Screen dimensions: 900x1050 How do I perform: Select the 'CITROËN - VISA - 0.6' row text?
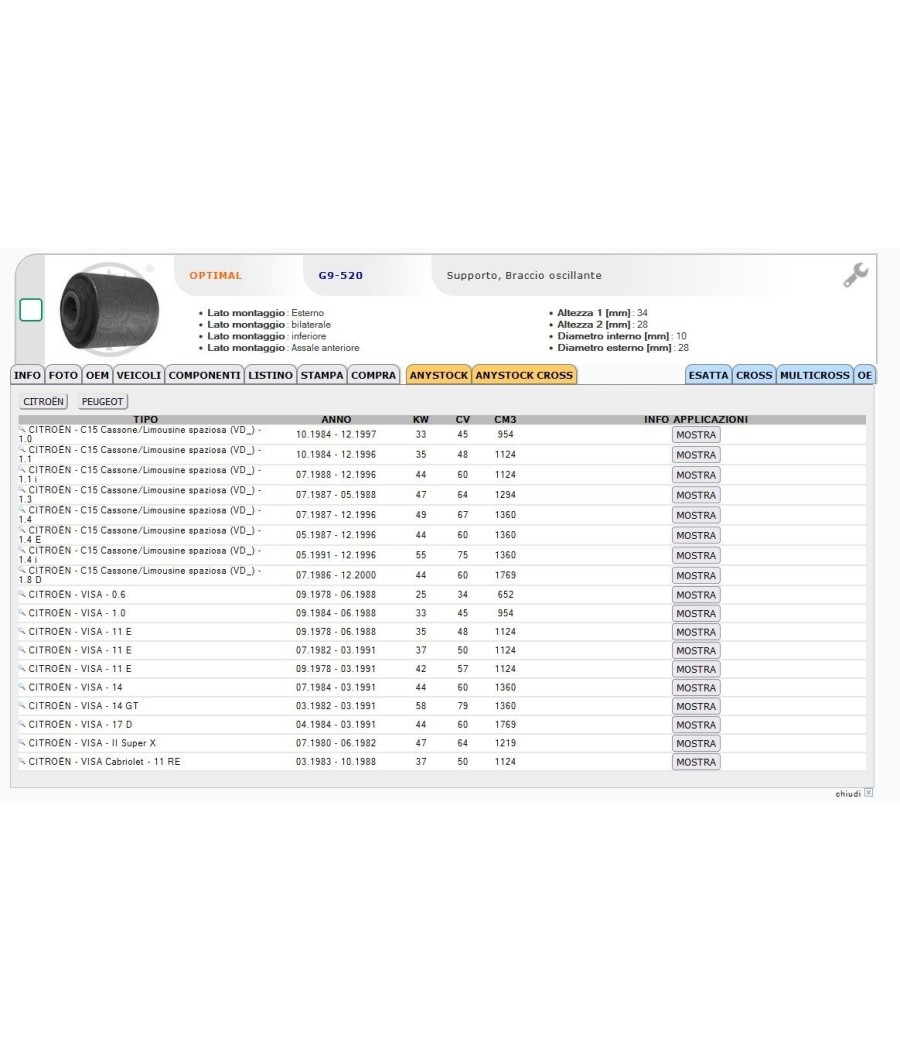pyautogui.click(x=77, y=594)
